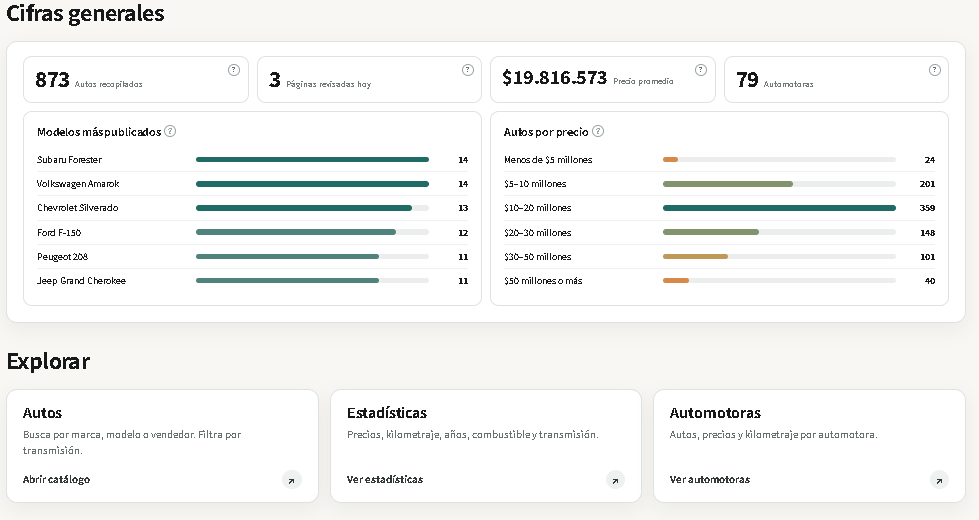Screen dimensions: 979x520
Task: Select the Volkswagen Amarok bar
Action: [x=312, y=184]
